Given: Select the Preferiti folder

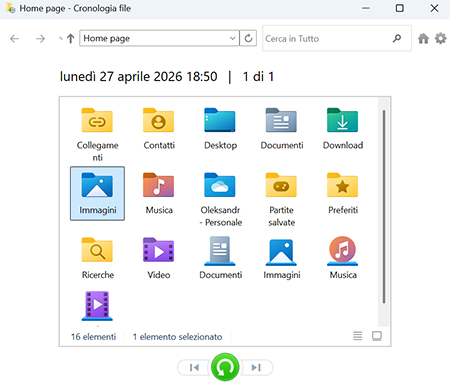Looking at the screenshot, I should click(x=343, y=194).
